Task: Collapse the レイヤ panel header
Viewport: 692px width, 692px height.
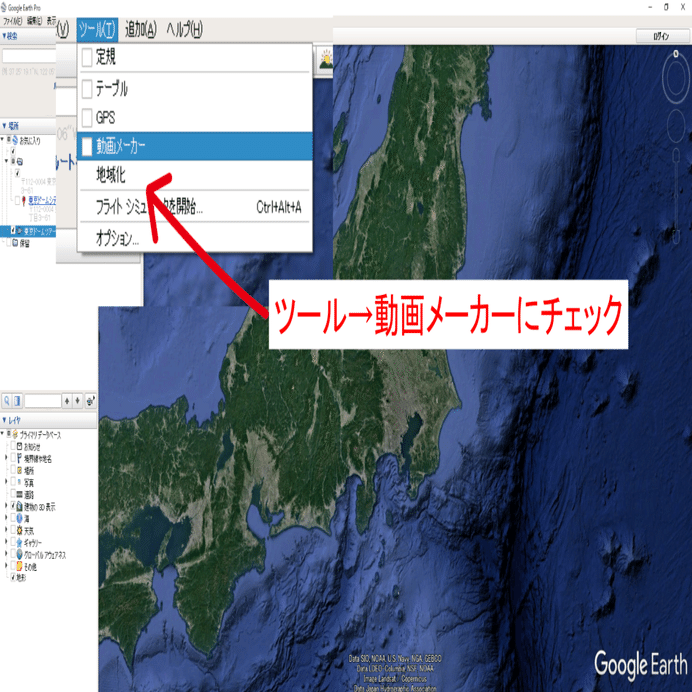Action: point(49,420)
